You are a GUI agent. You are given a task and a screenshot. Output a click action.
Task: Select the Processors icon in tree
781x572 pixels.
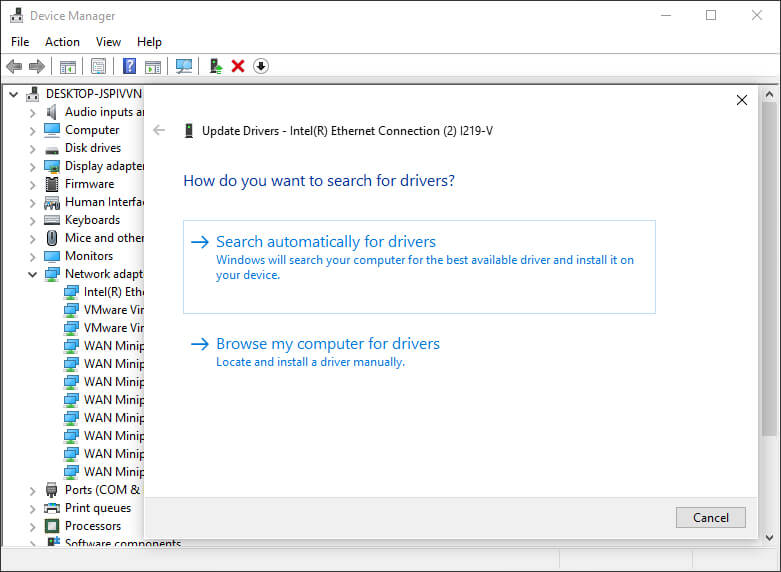(x=52, y=526)
